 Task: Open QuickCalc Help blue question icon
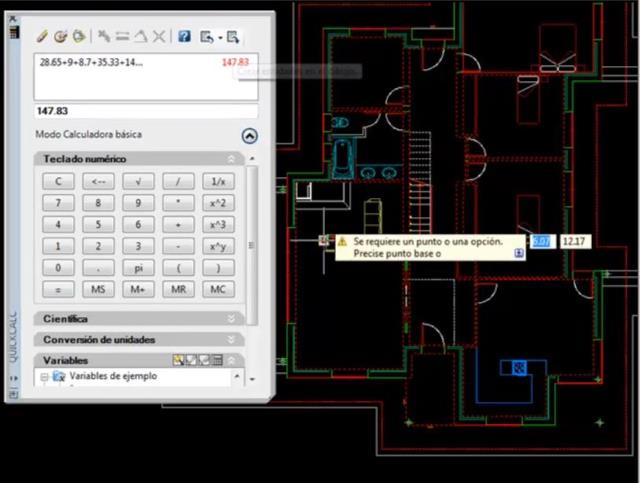(x=184, y=37)
